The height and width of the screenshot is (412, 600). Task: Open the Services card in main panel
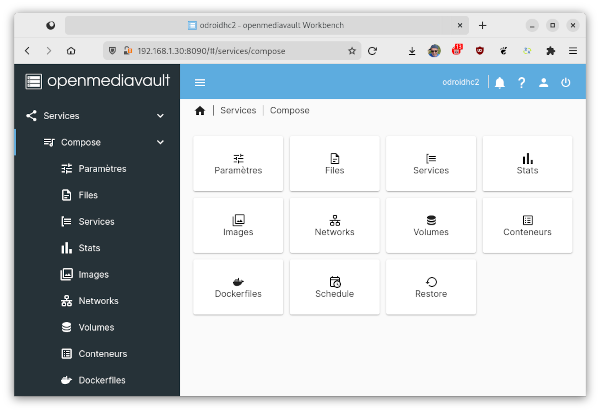[431, 163]
